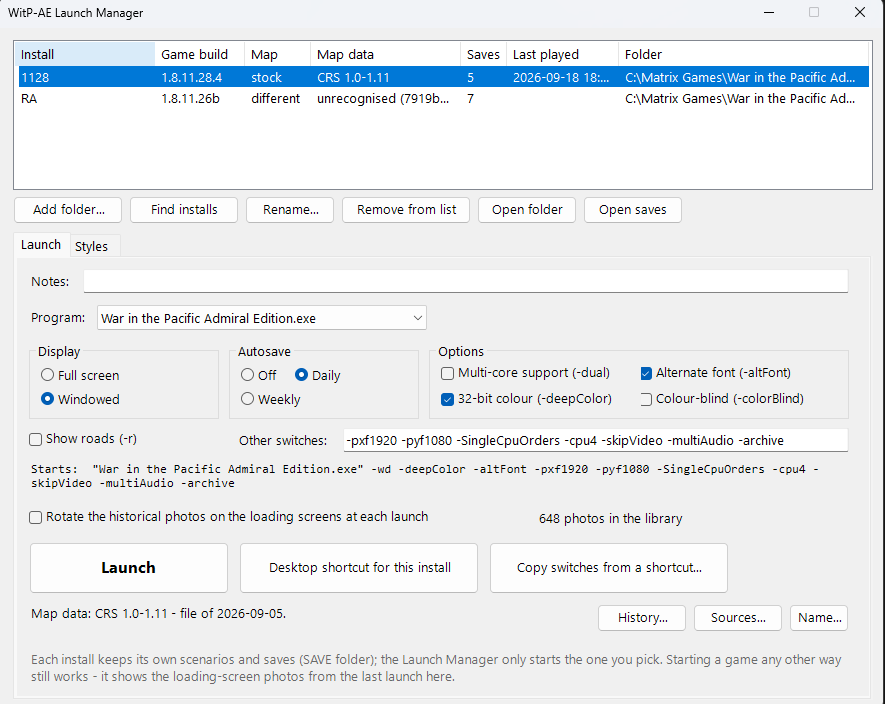Select the RA install row
Viewport: 885px width, 704px height.
[444, 98]
